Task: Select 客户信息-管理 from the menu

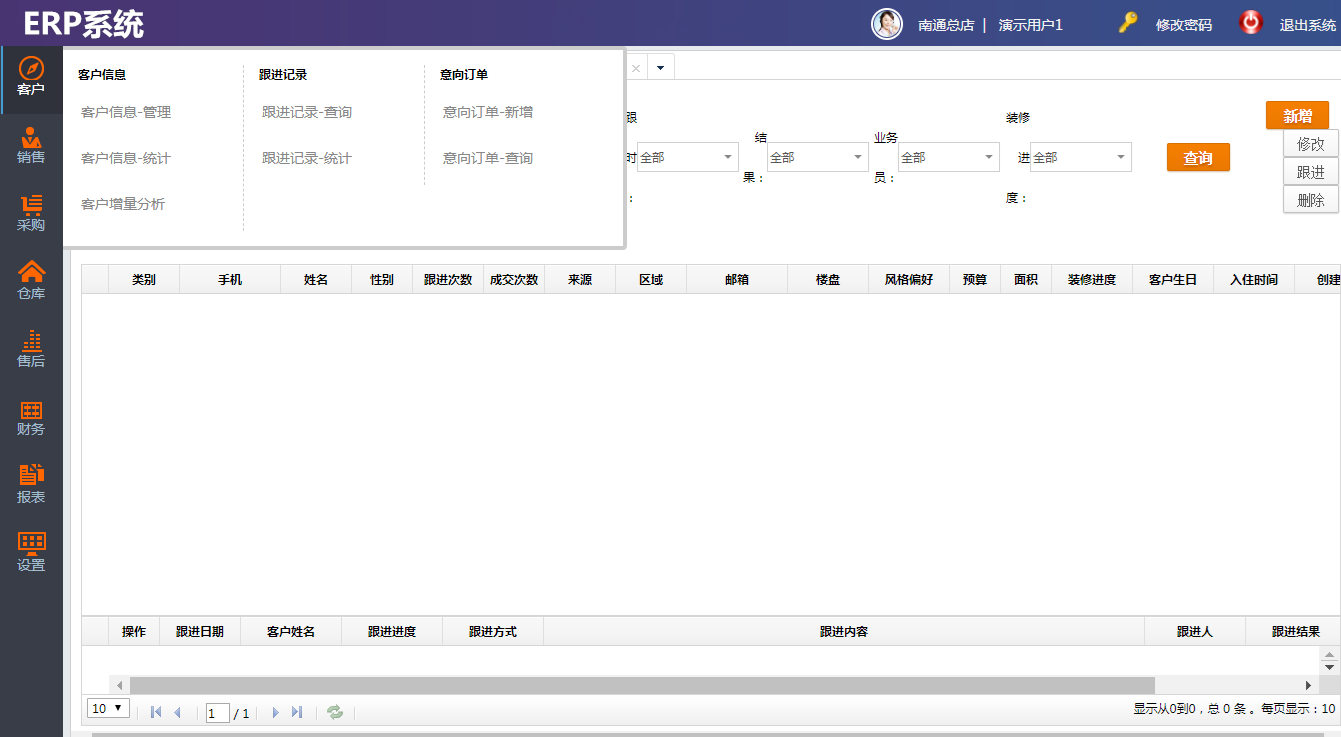Action: [126, 112]
